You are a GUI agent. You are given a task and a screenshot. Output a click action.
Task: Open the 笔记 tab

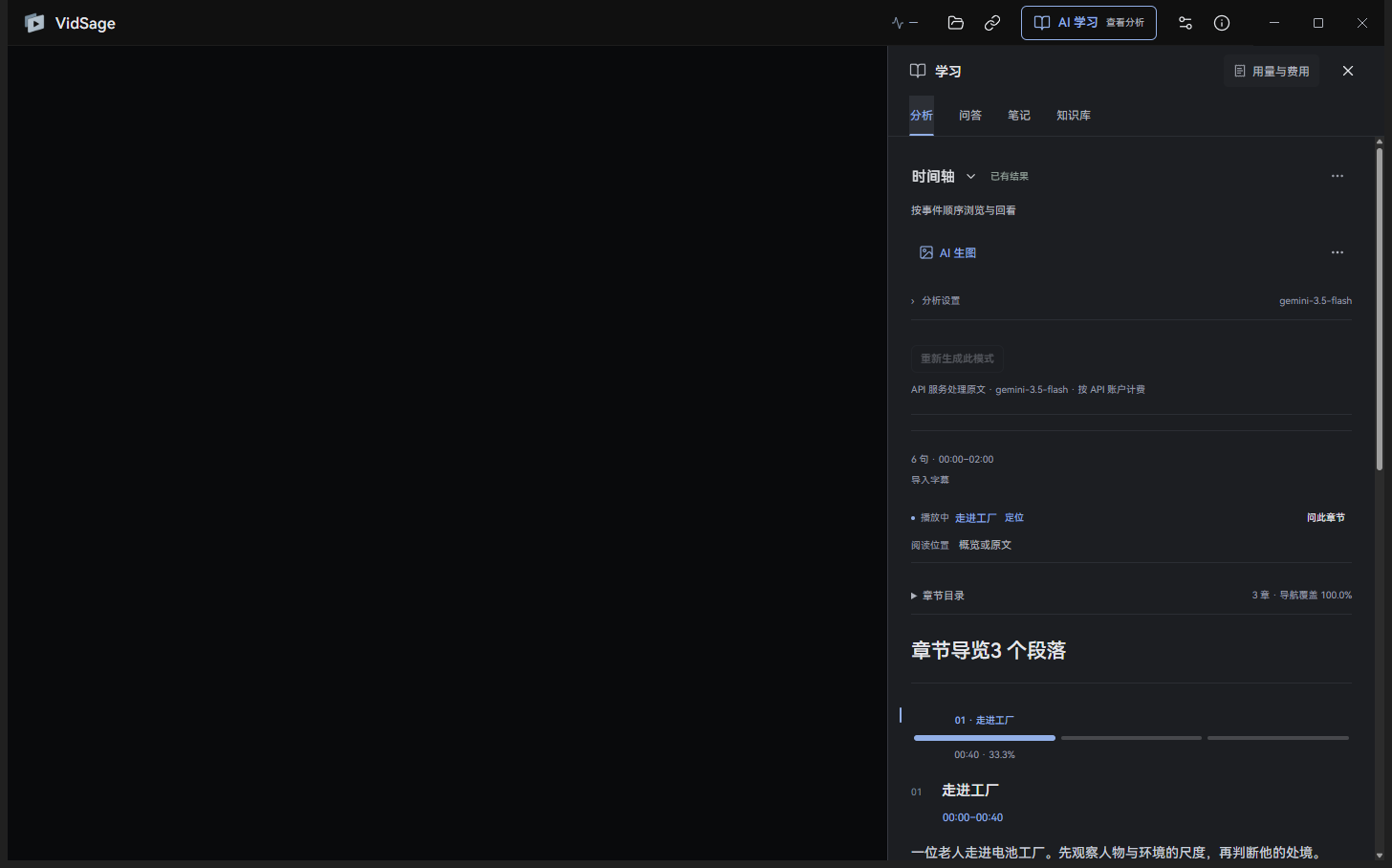pos(1019,115)
